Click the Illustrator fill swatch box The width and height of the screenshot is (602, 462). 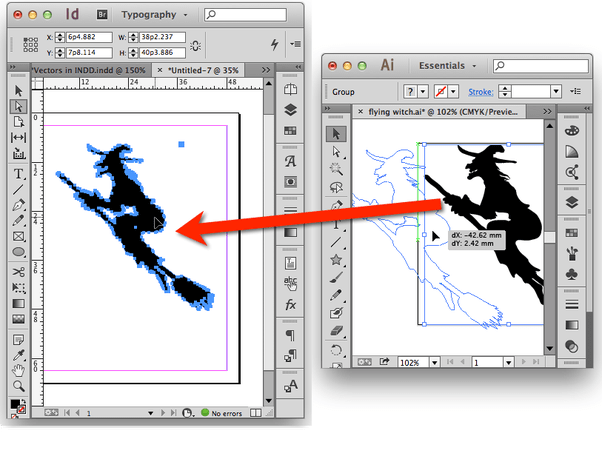pyautogui.click(x=410, y=92)
